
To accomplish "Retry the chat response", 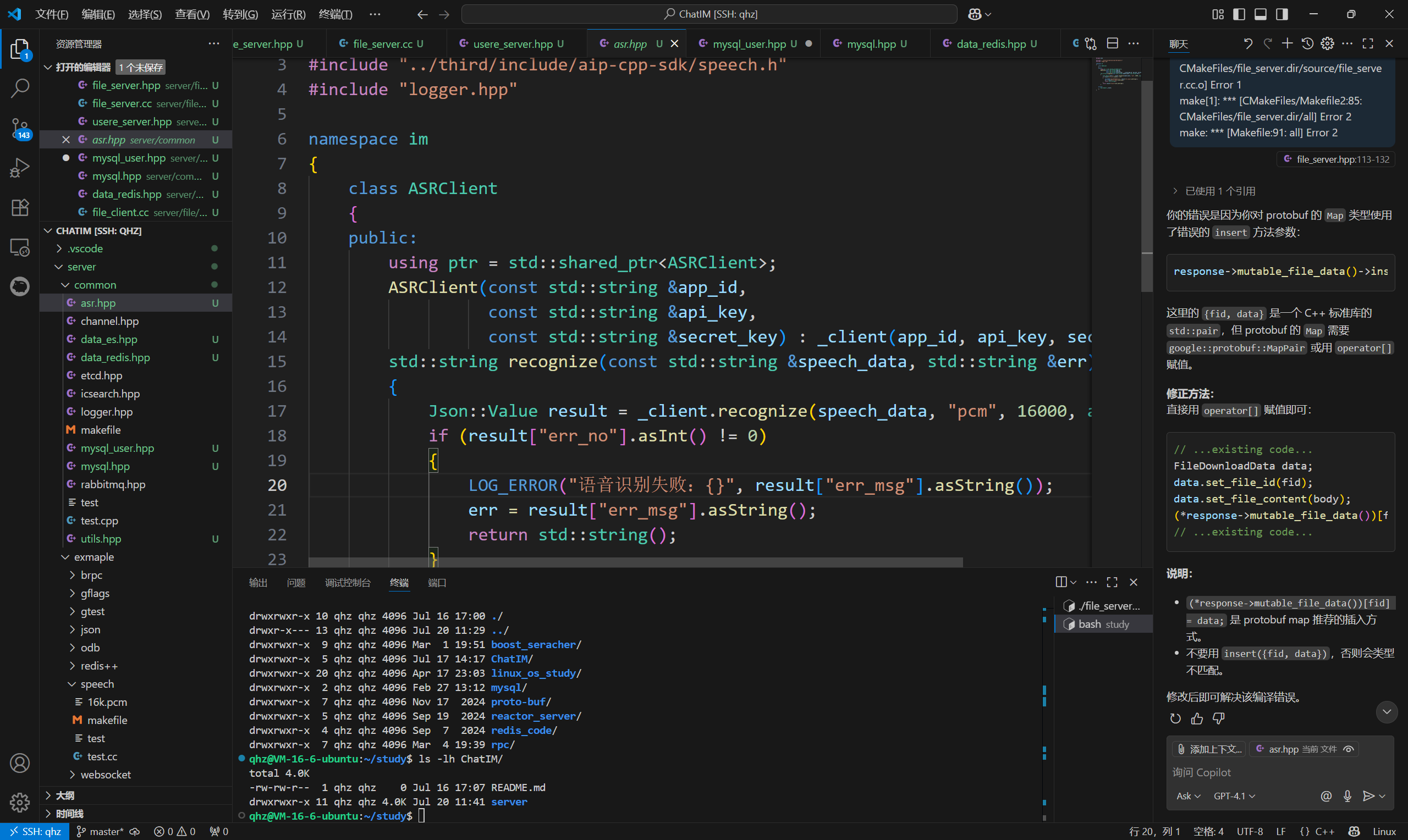I will point(1175,719).
